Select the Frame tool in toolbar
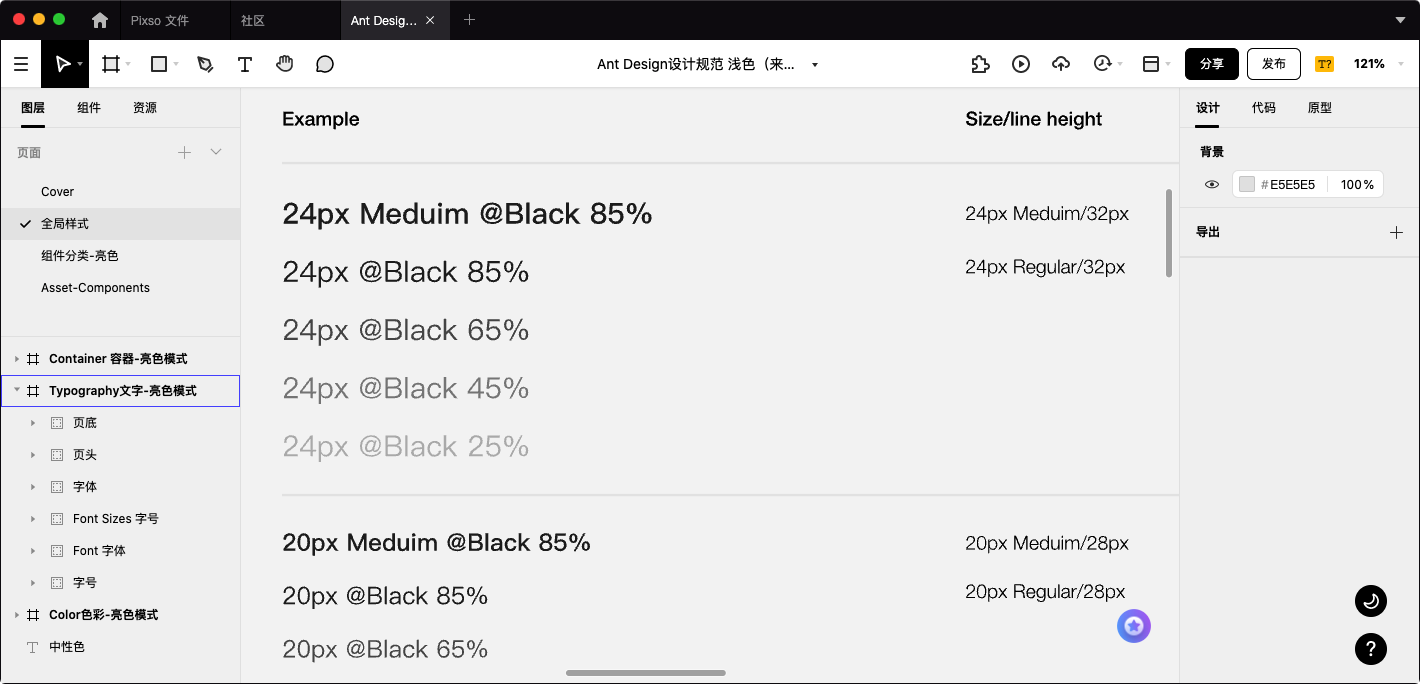This screenshot has width=1420, height=684. tap(111, 64)
